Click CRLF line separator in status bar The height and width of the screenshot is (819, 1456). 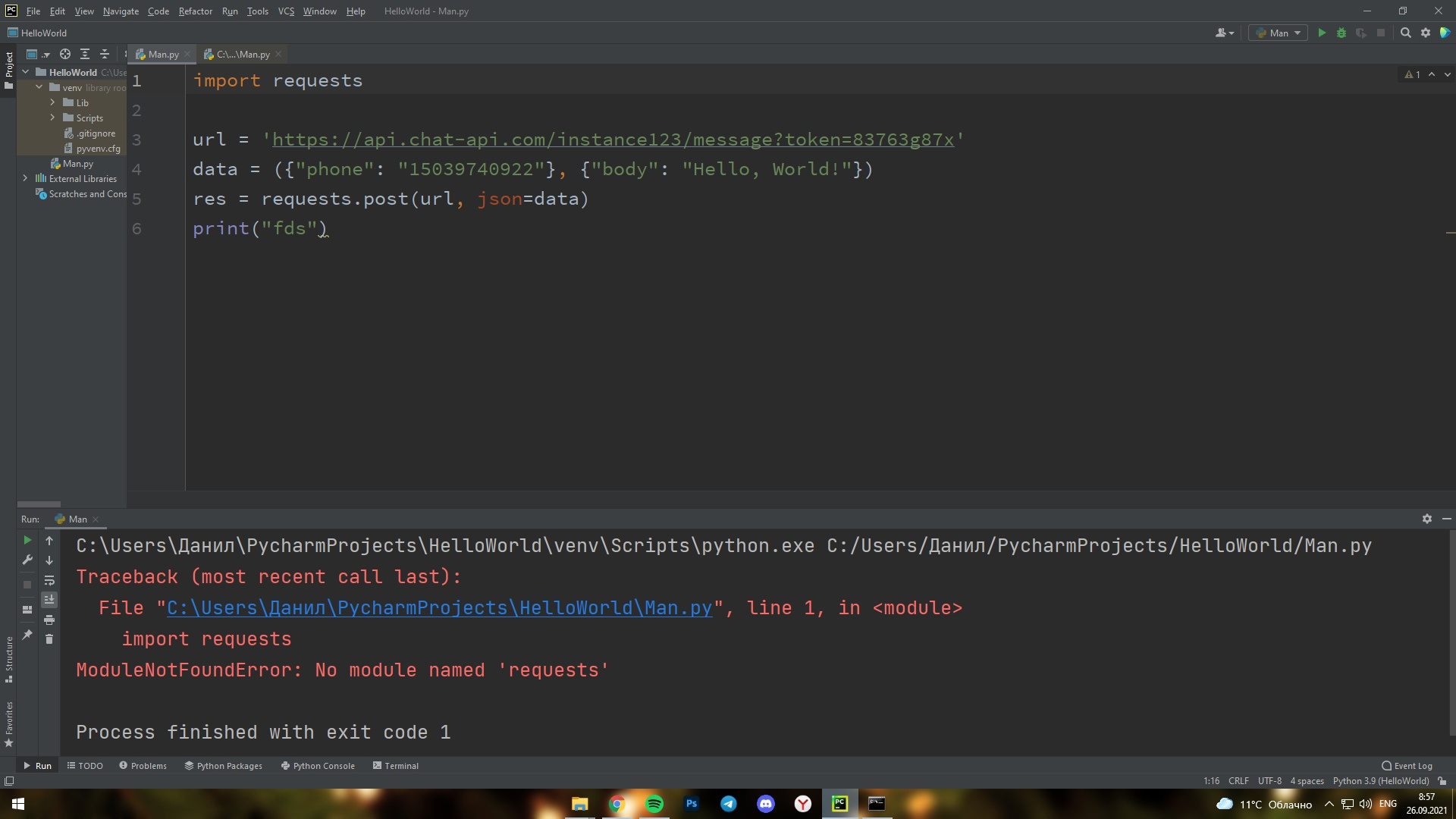pos(1238,780)
